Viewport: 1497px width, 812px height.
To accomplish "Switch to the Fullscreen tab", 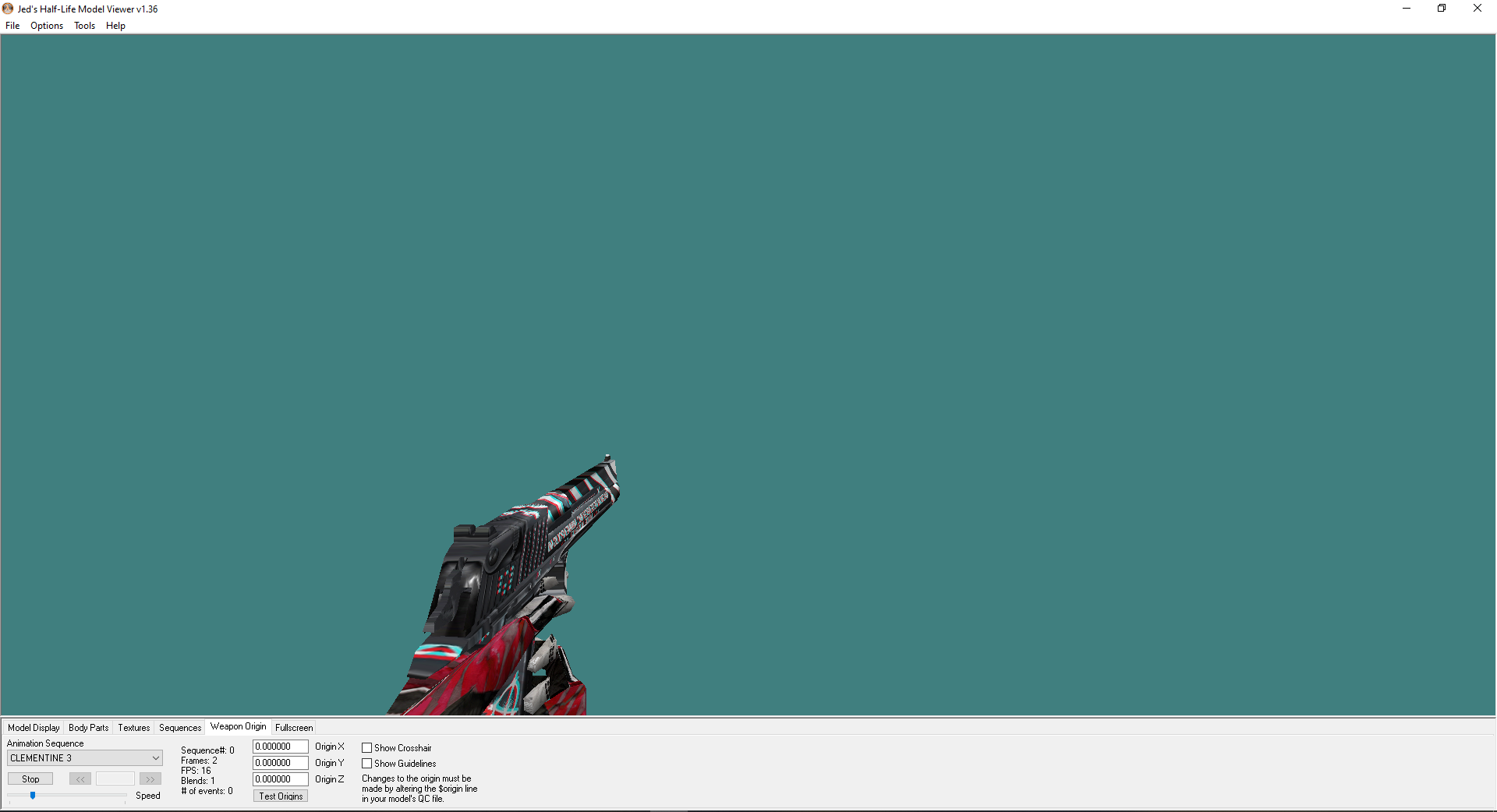I will pos(294,728).
